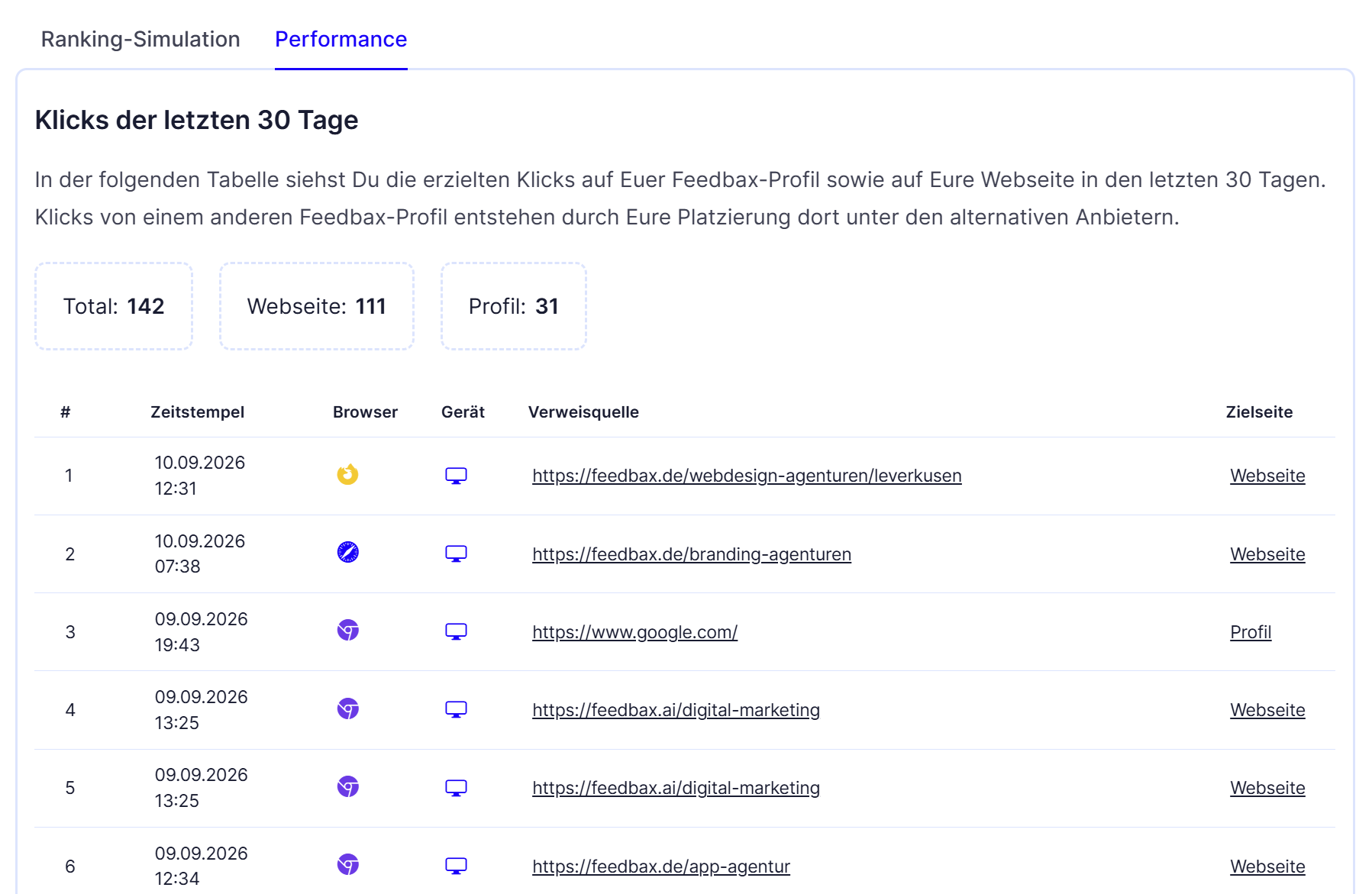Click the timestamp 10.09.2026 07:38
The width and height of the screenshot is (1372, 894).
200,554
